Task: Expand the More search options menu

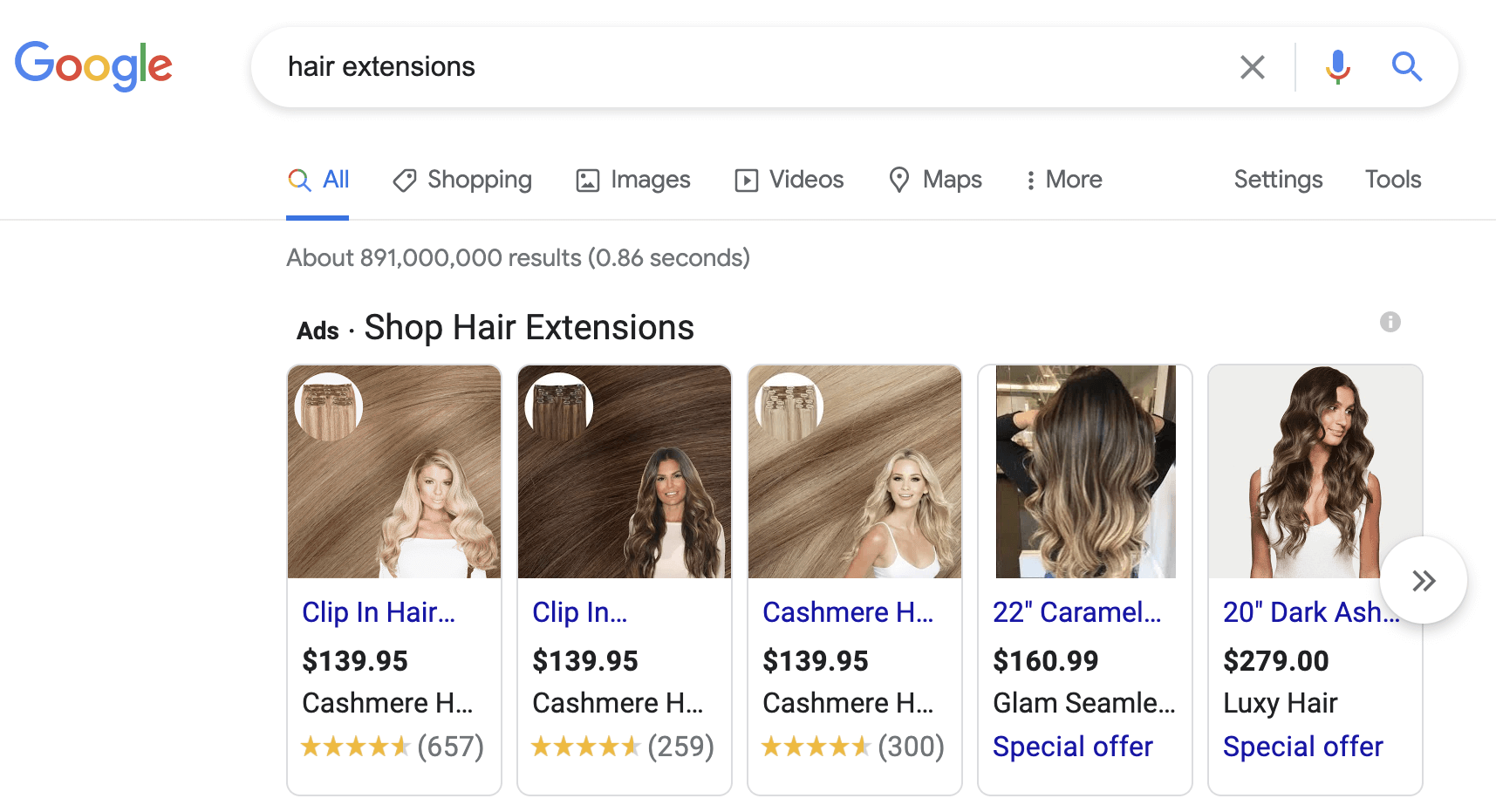Action: (x=1062, y=180)
